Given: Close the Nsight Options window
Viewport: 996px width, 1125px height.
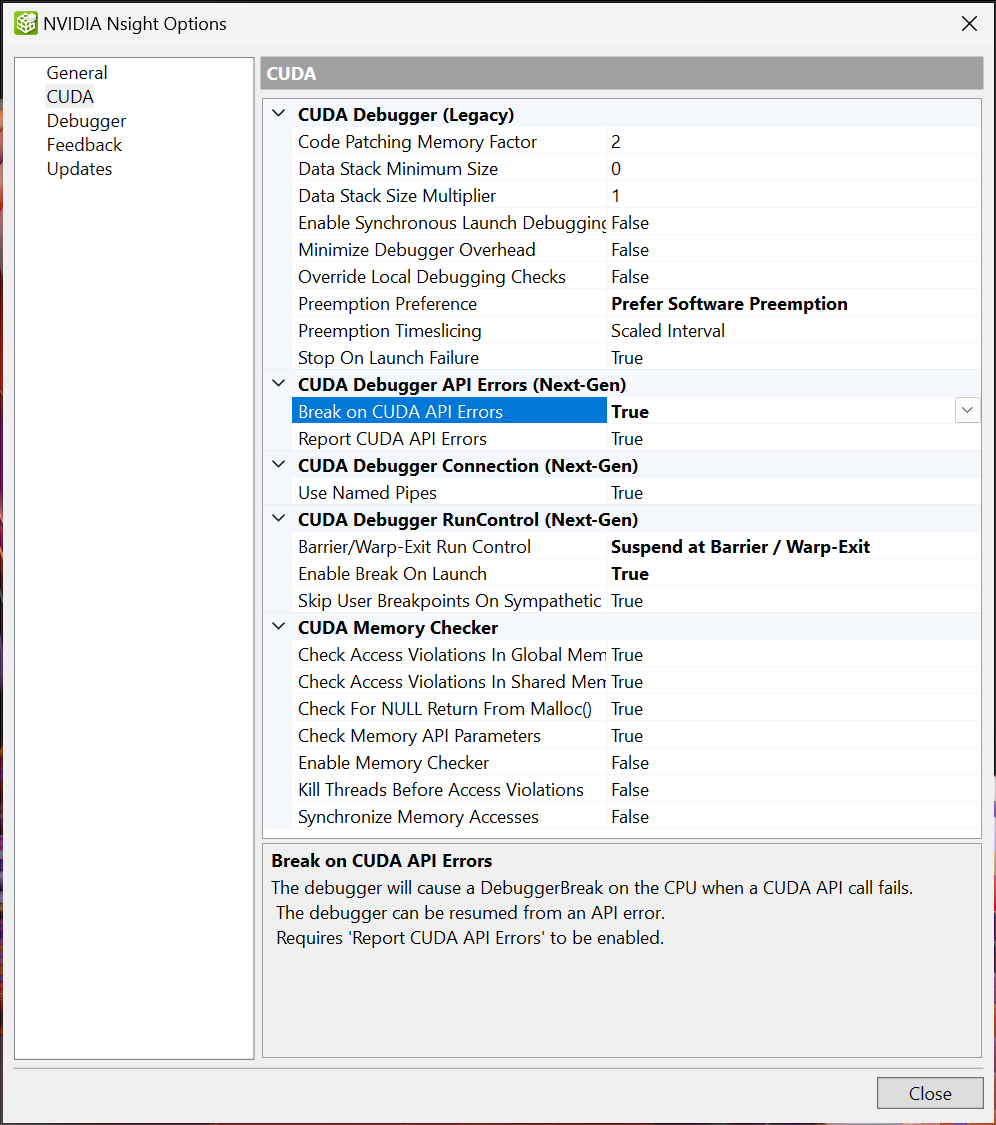Looking at the screenshot, I should 968,24.
